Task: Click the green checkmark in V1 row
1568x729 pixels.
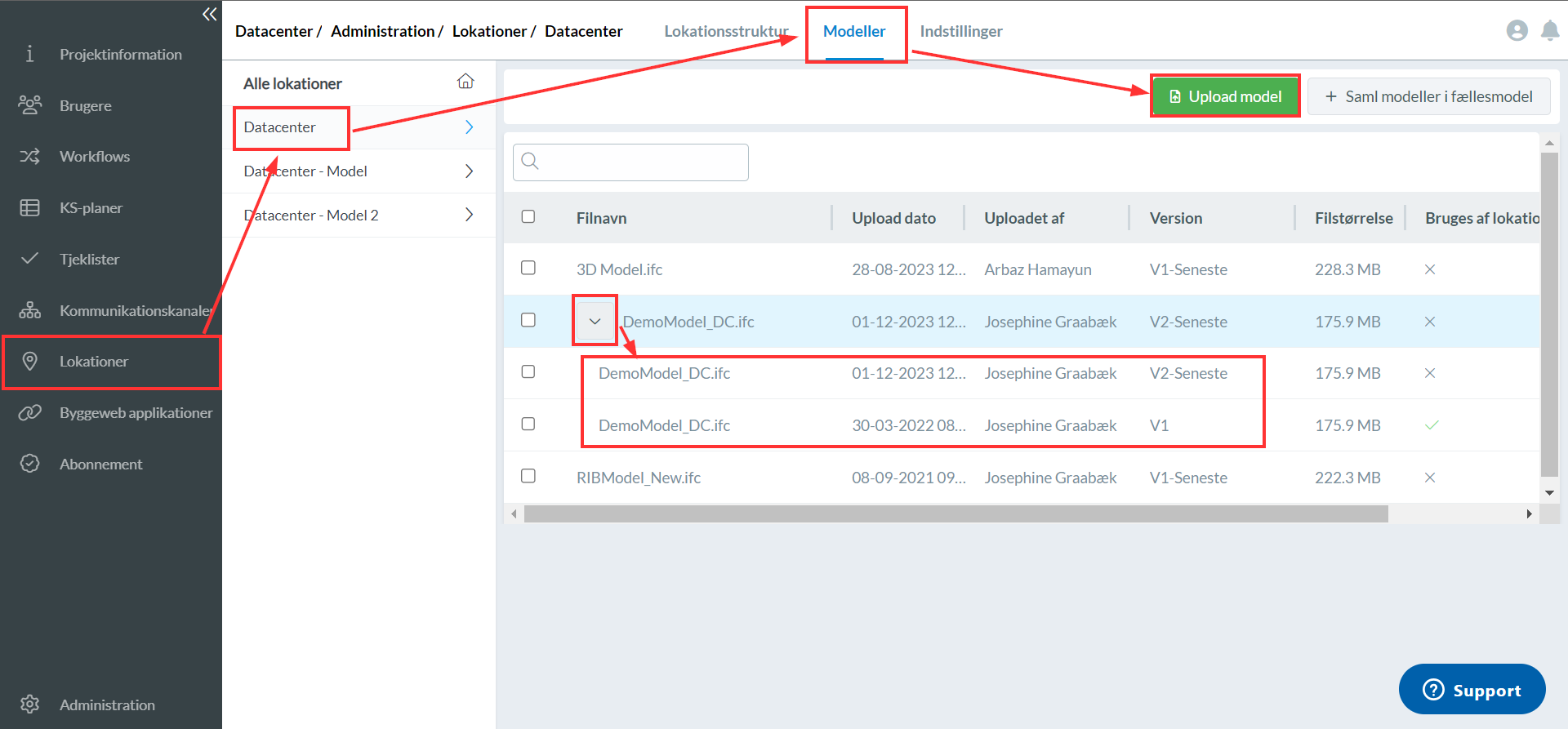Action: 1431,425
